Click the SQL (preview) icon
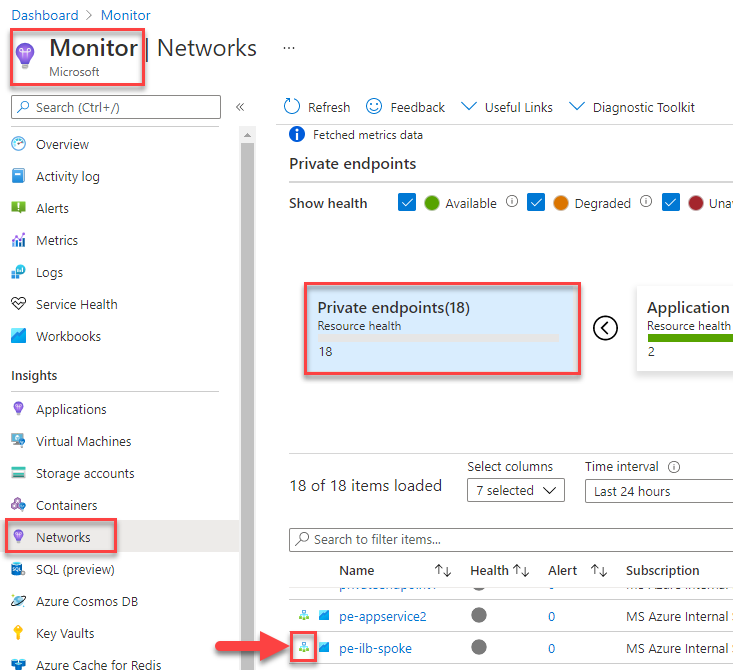Screen dimensions: 733x670 (x=19, y=569)
